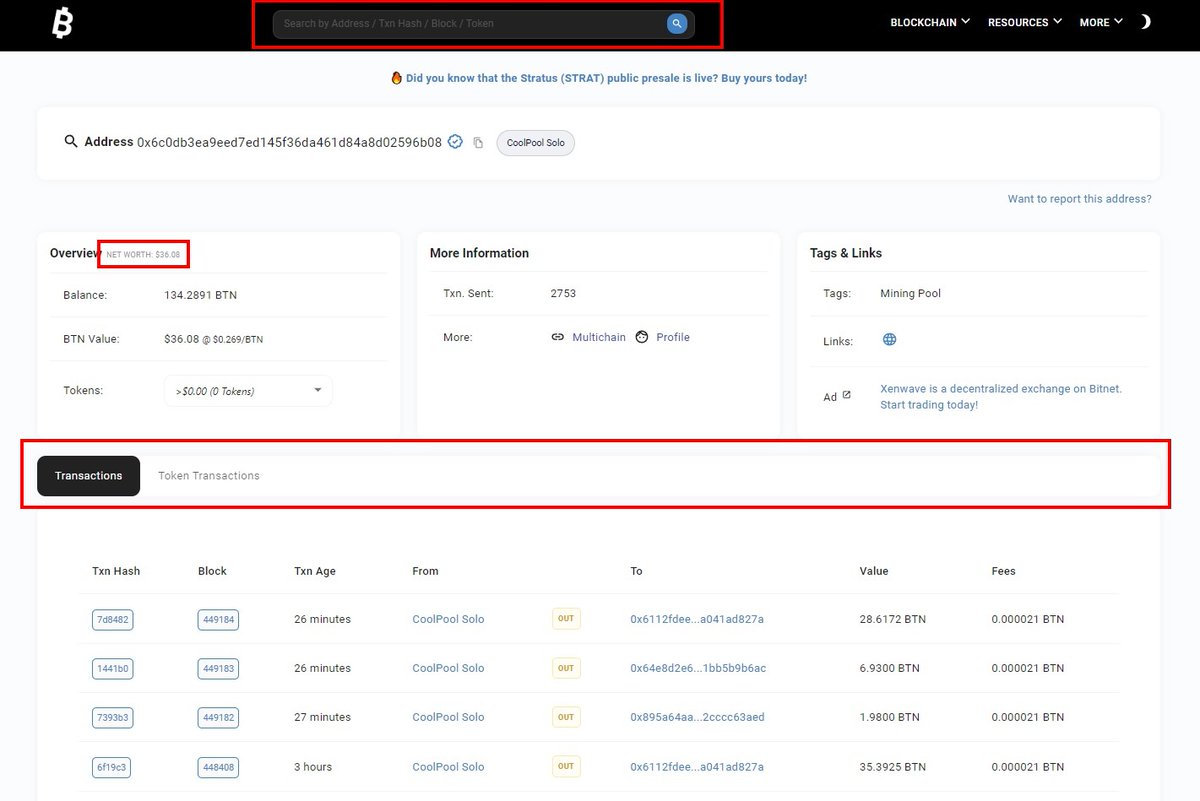
Task: Click CoolPool Solo sender in 1441b0 row
Action: click(x=448, y=668)
